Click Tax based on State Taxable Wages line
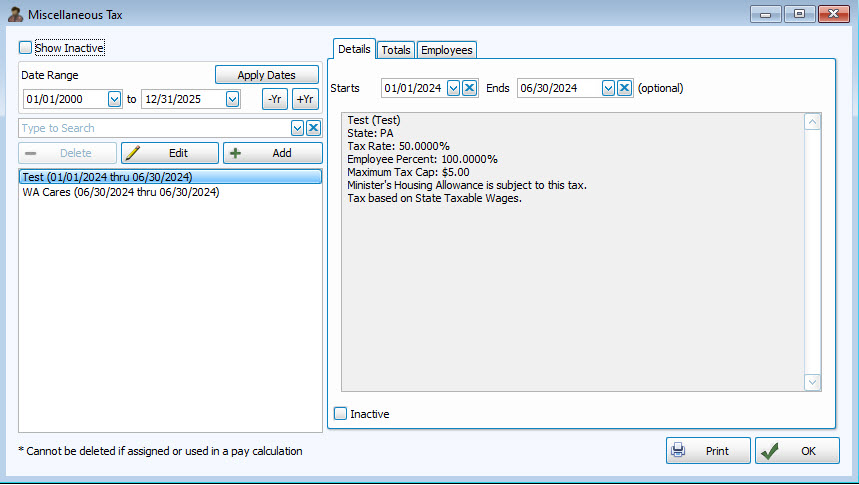The height and width of the screenshot is (485, 859). point(434,198)
